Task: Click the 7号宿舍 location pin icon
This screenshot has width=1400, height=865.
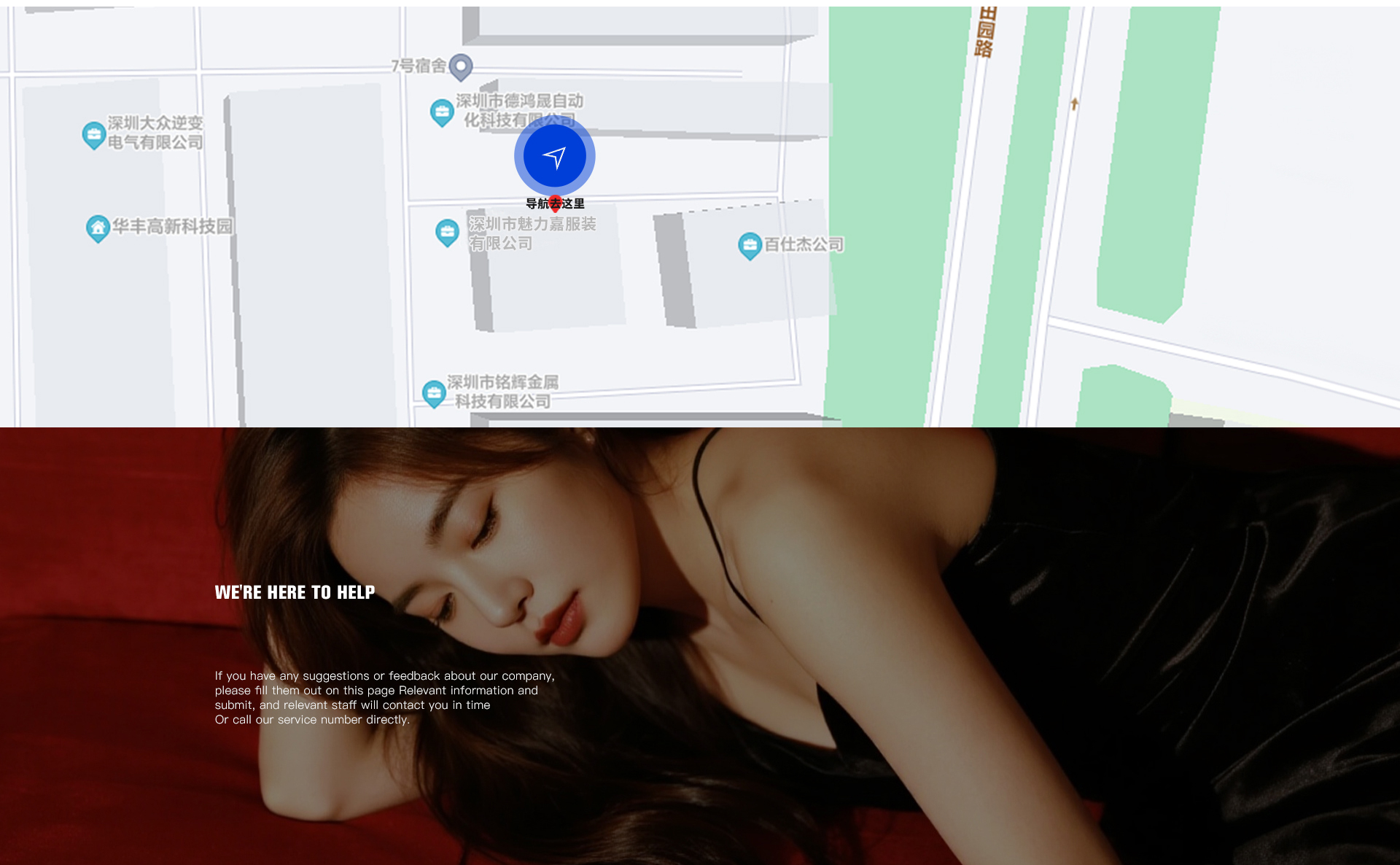Action: tap(461, 67)
